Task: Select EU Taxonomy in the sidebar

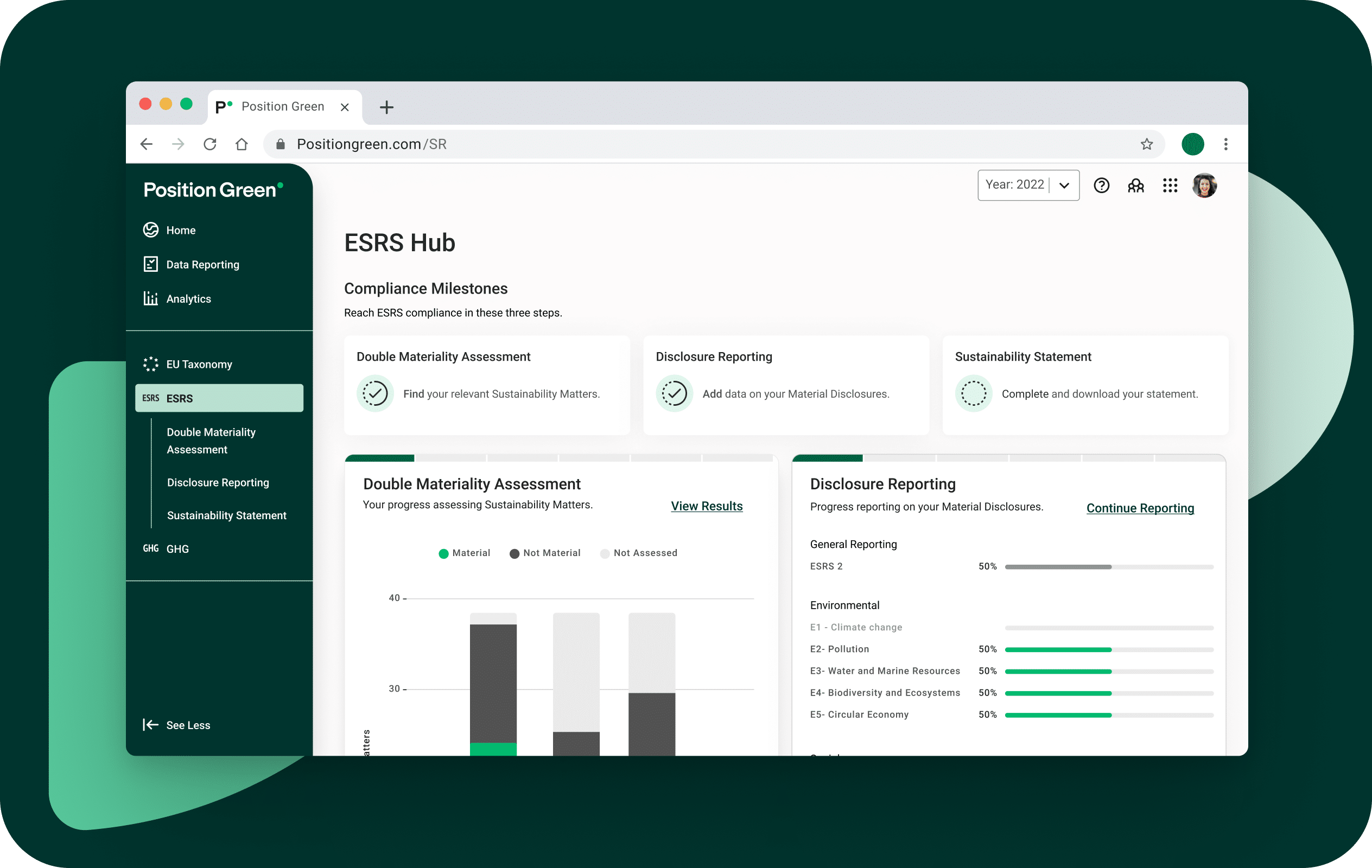Action: pos(198,364)
